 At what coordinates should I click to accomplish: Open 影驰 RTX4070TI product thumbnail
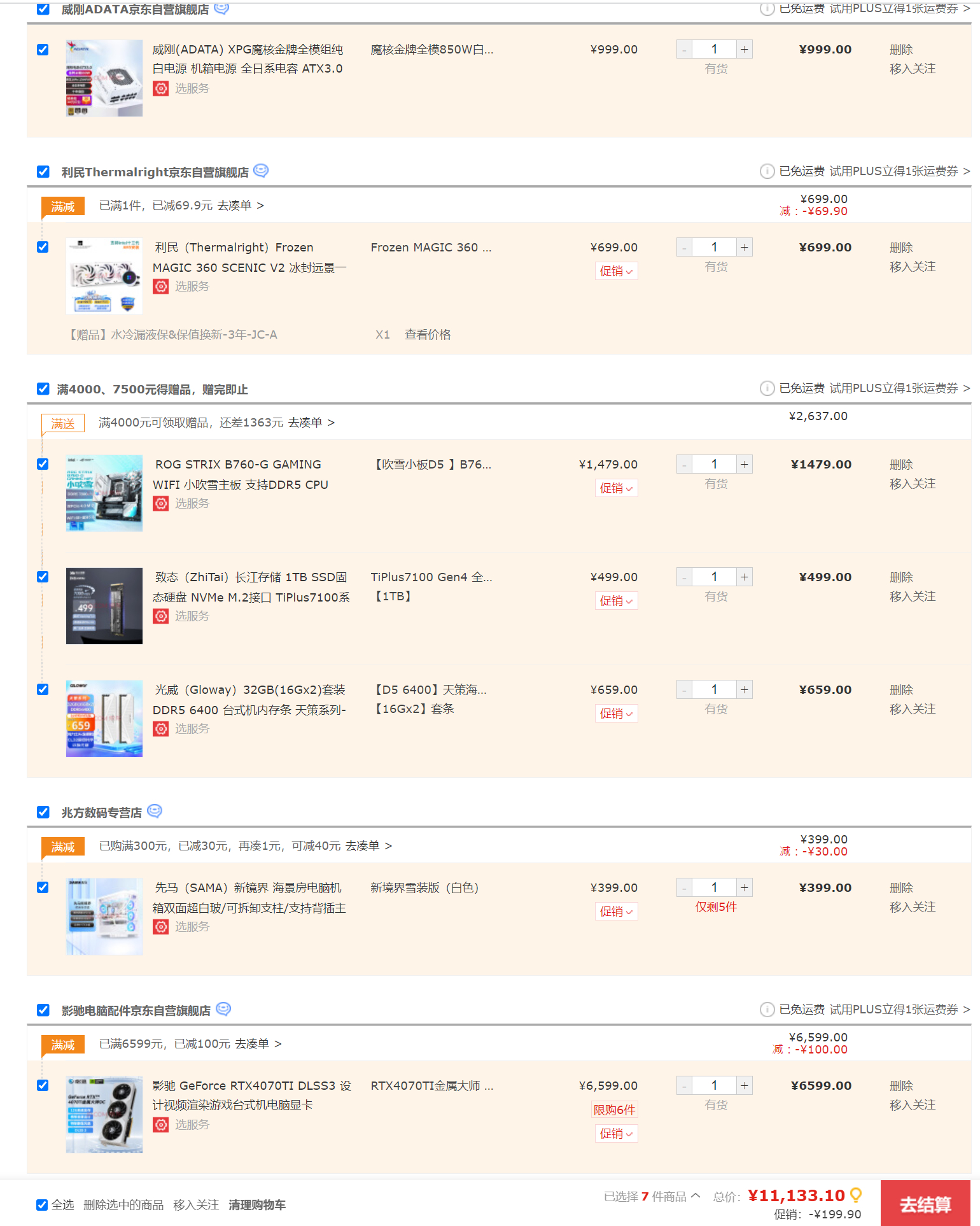(104, 1115)
